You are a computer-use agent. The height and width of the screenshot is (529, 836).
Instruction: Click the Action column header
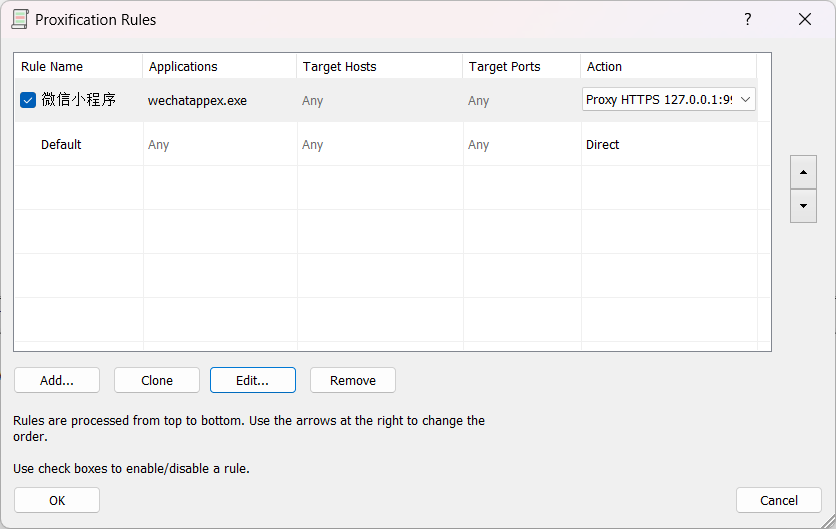(x=604, y=67)
